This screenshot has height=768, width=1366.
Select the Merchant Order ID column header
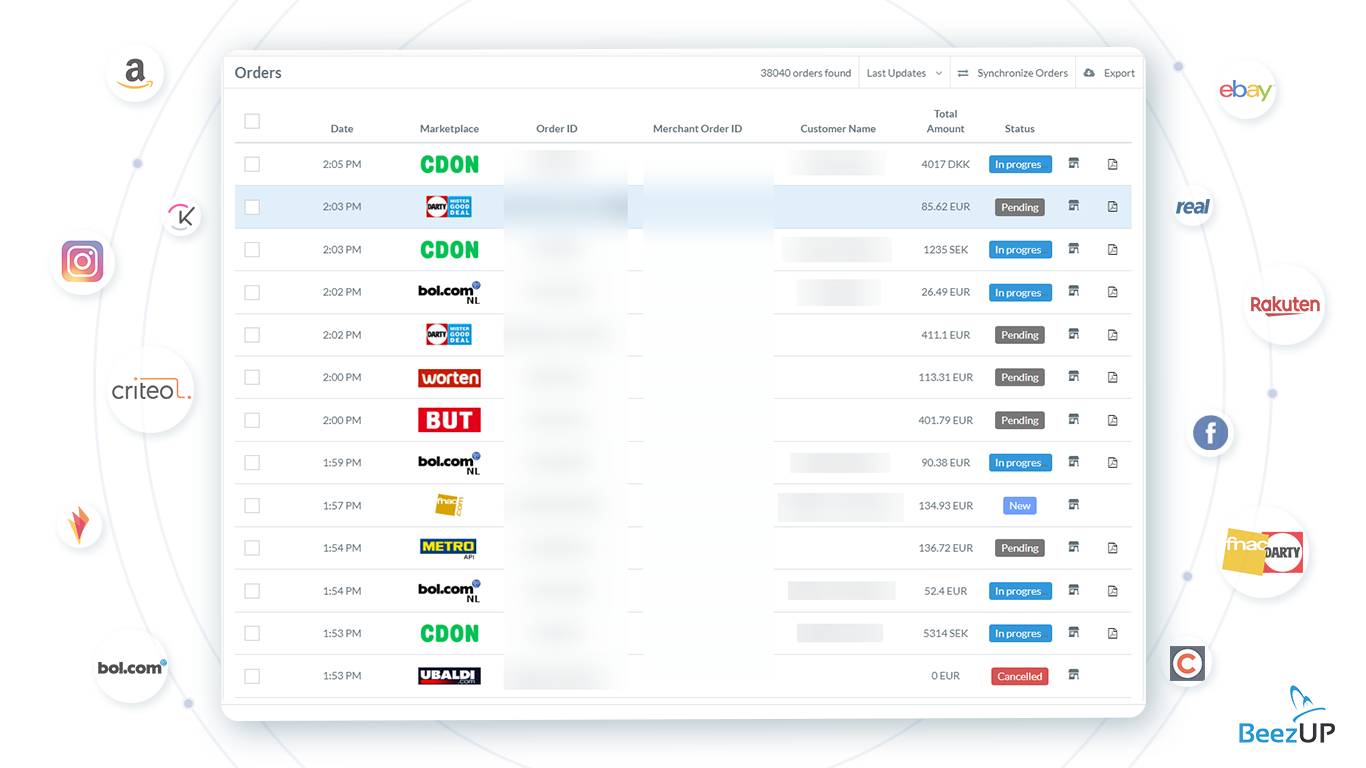[x=697, y=129]
